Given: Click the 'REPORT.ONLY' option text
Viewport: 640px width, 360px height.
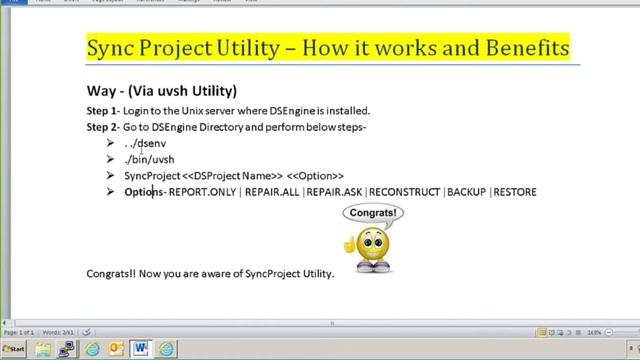Looking at the screenshot, I should click(202, 192).
